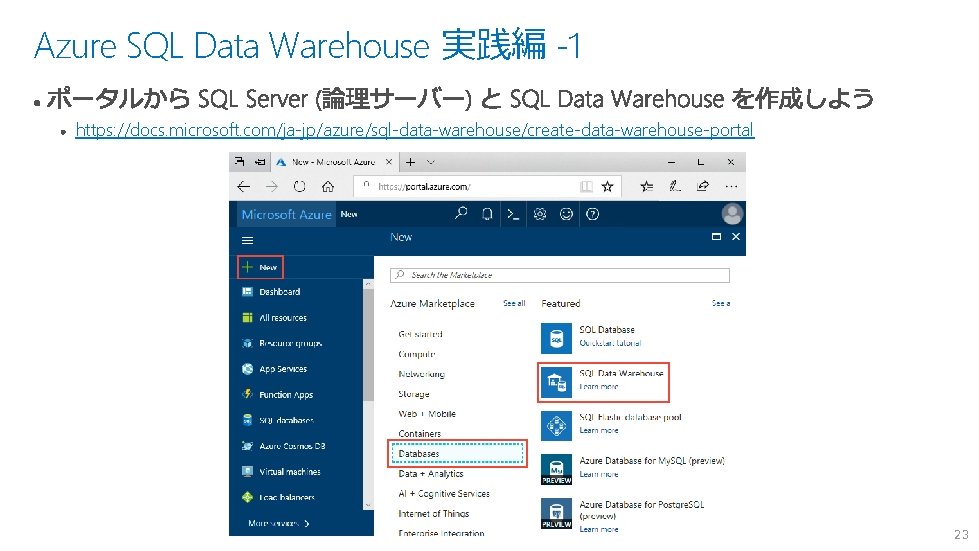Open Learn more under SQL Data Warehouse
979x551 pixels.
pyautogui.click(x=599, y=387)
